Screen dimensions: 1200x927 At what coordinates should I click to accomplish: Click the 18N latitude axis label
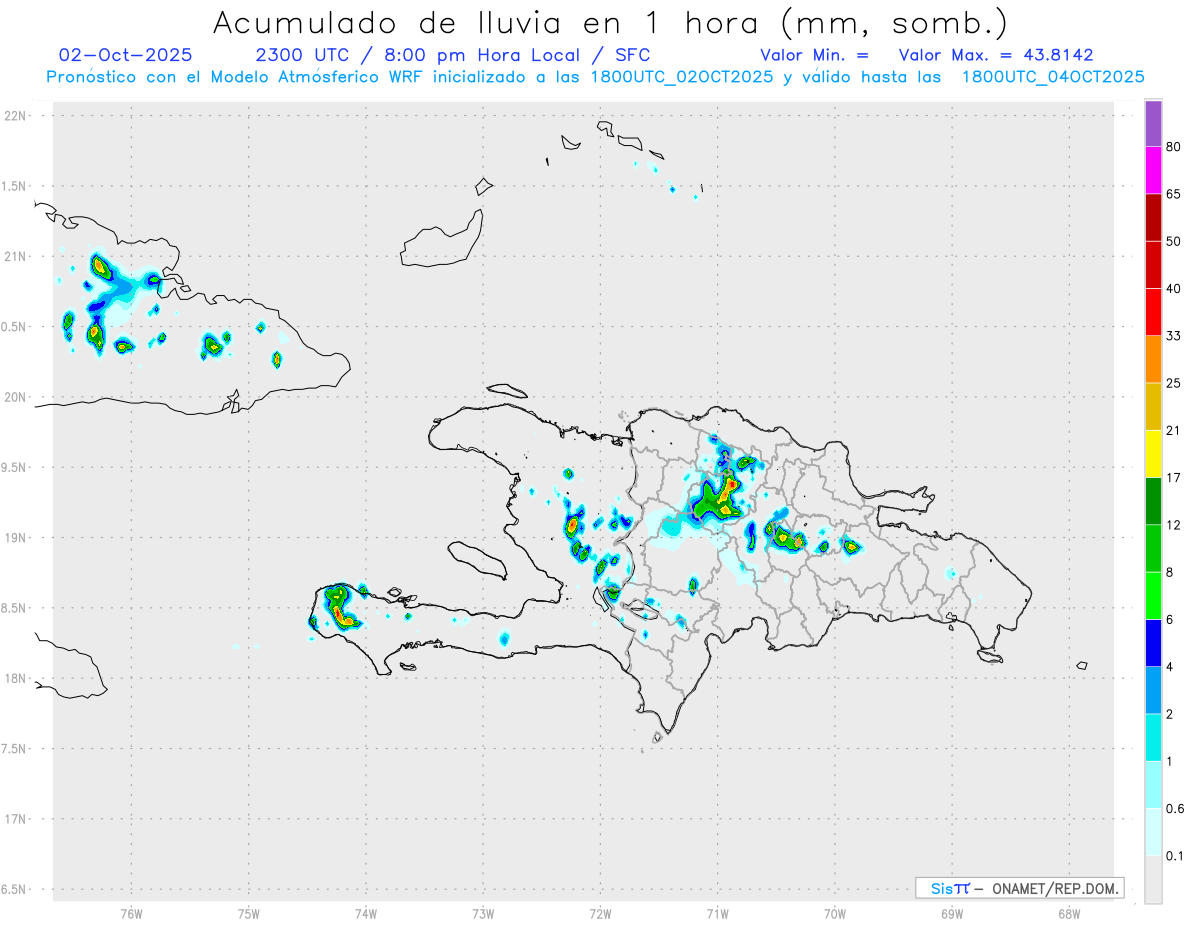point(15,679)
